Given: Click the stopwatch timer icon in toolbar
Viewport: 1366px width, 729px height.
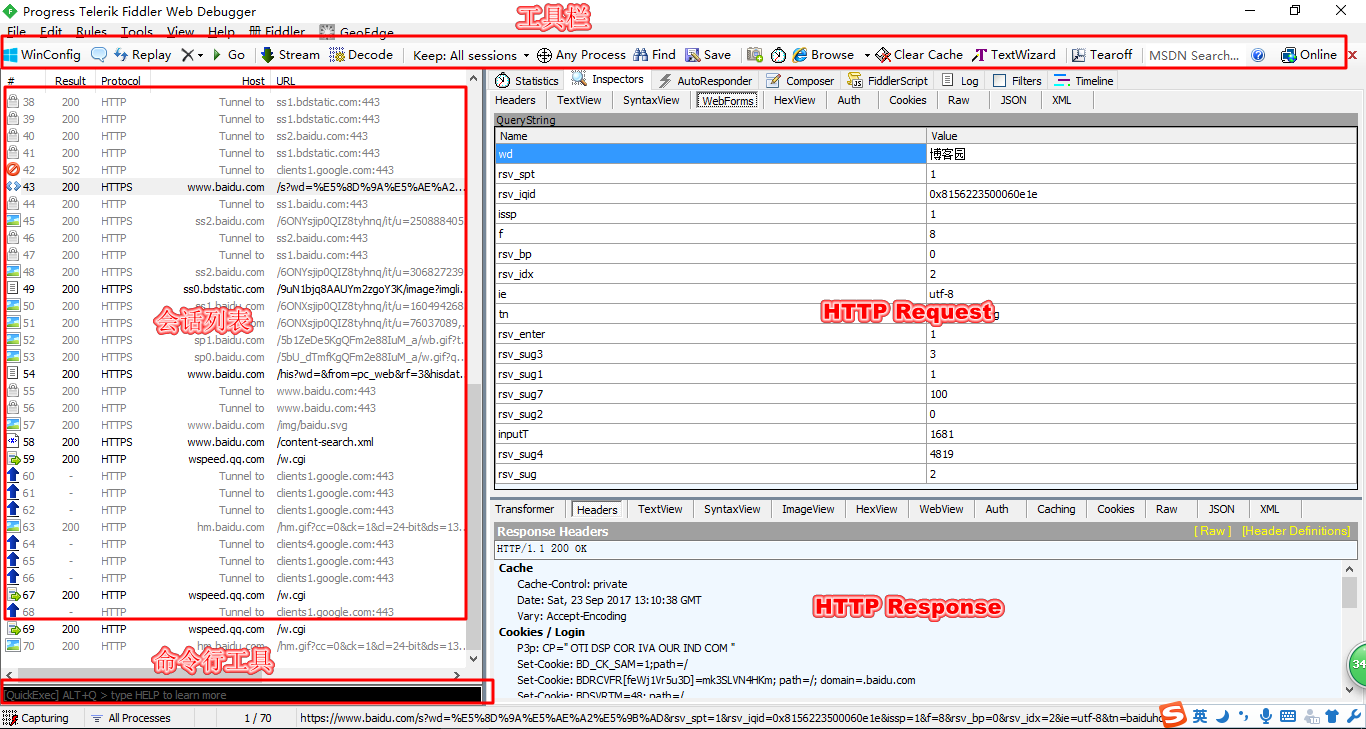Looking at the screenshot, I should 778,55.
